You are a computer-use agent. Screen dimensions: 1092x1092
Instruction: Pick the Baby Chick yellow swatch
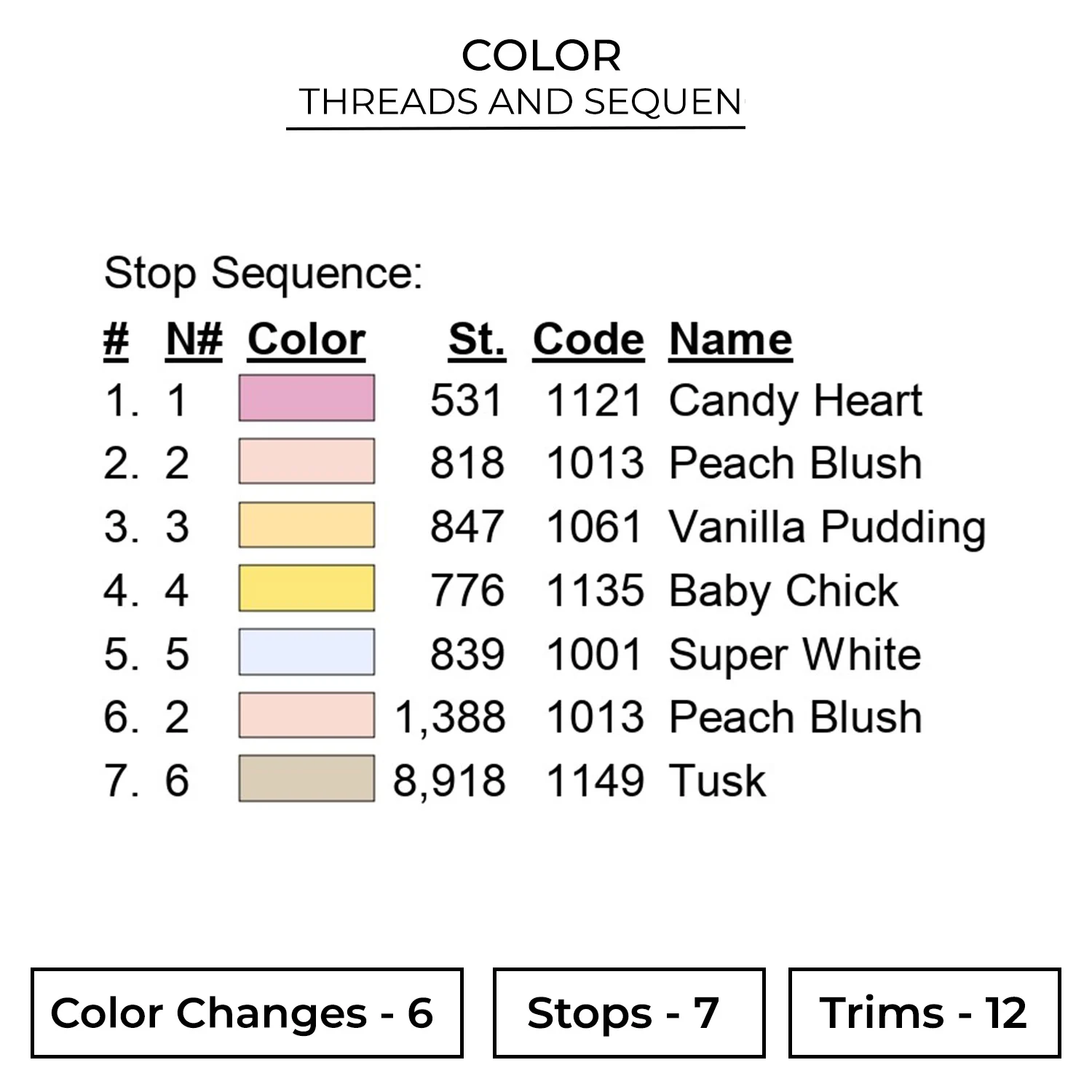306,588
